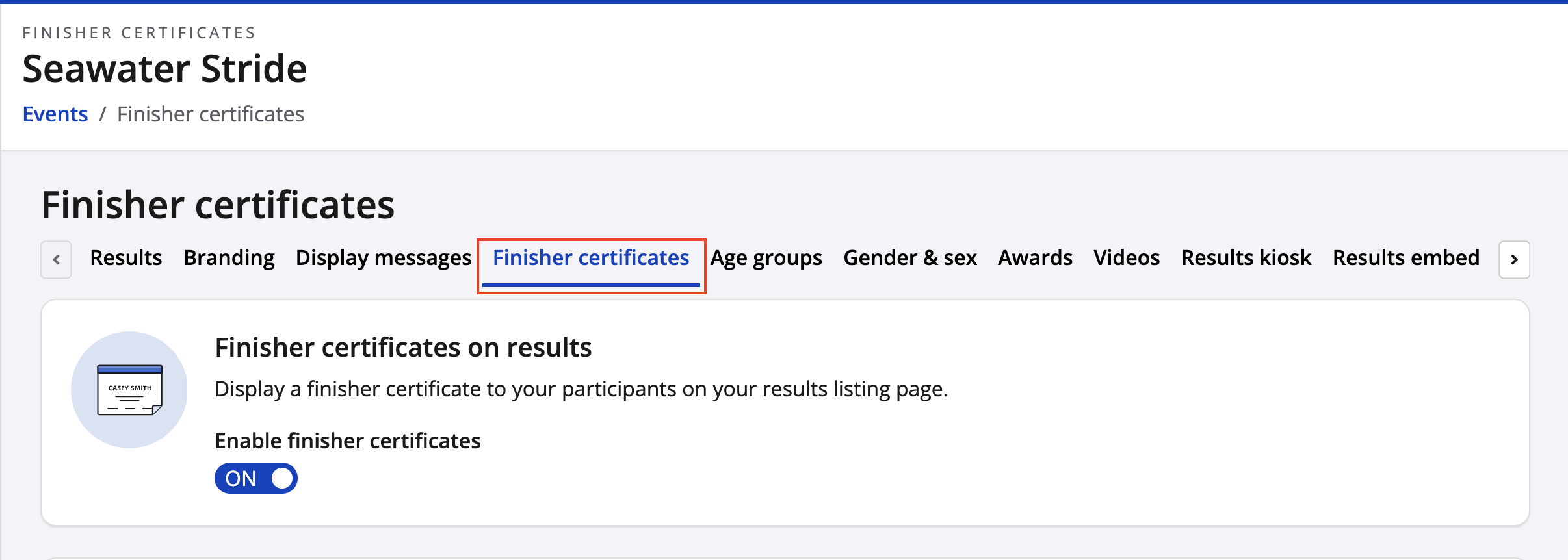Open the Results kiosk tab

1246,258
